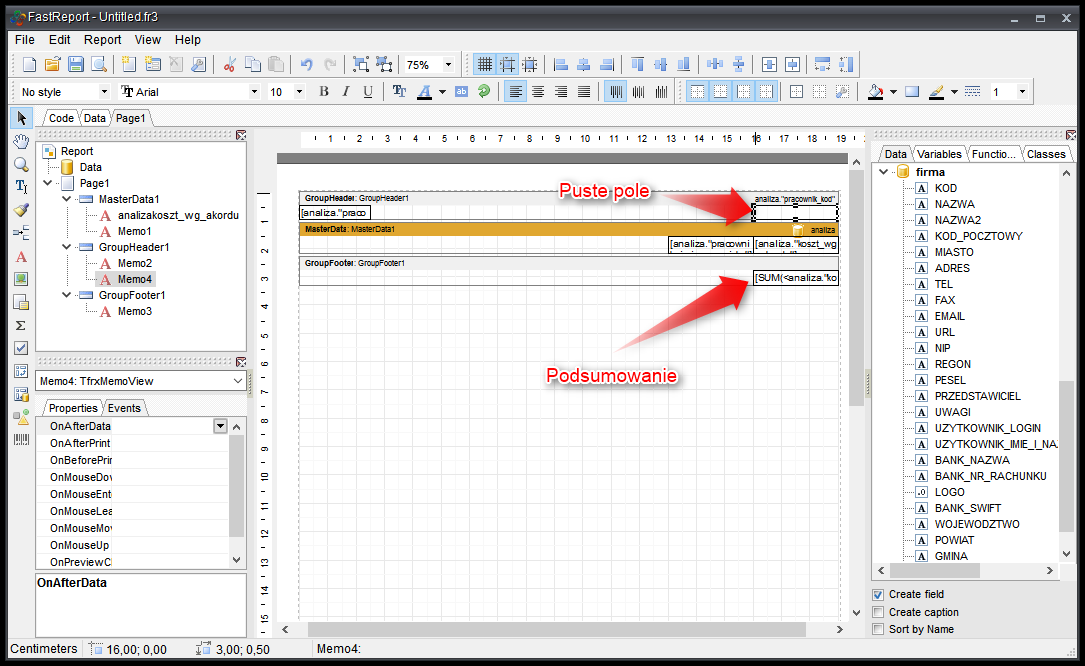This screenshot has height=666, width=1085.
Task: Toggle the Create field checkbox
Action: click(x=878, y=595)
